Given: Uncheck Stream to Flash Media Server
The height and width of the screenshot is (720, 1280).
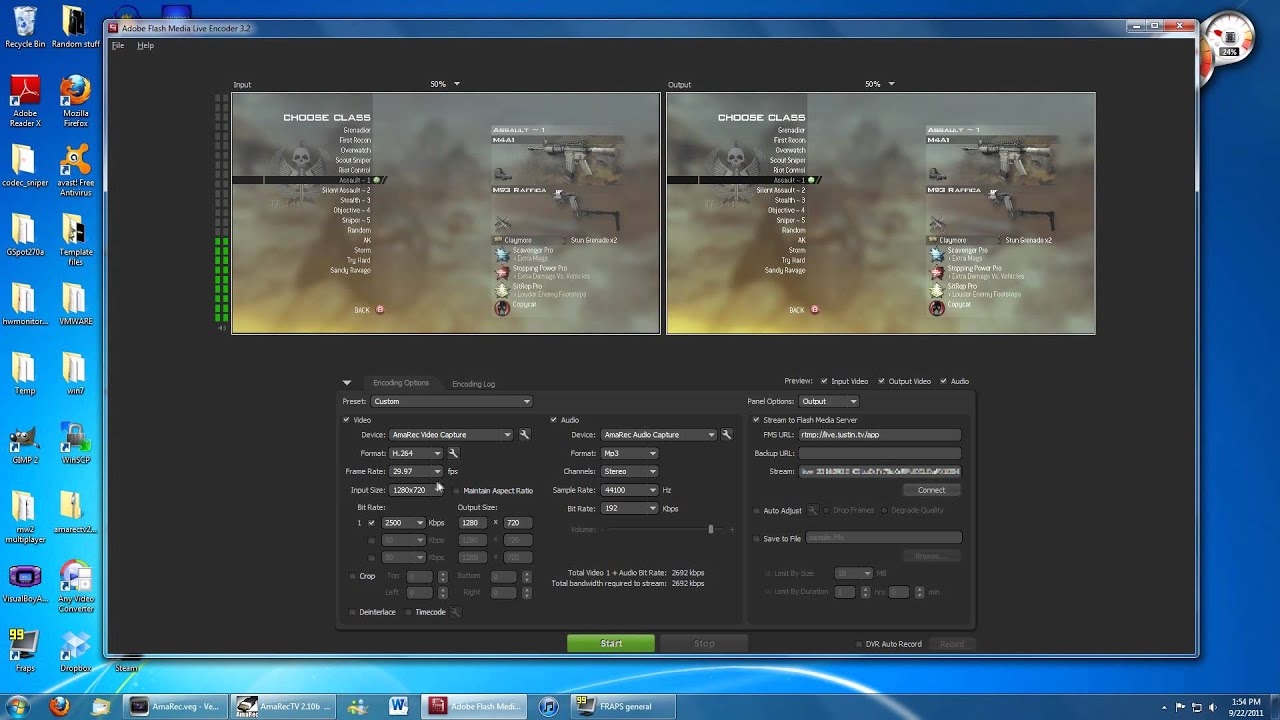Looking at the screenshot, I should tap(756, 420).
